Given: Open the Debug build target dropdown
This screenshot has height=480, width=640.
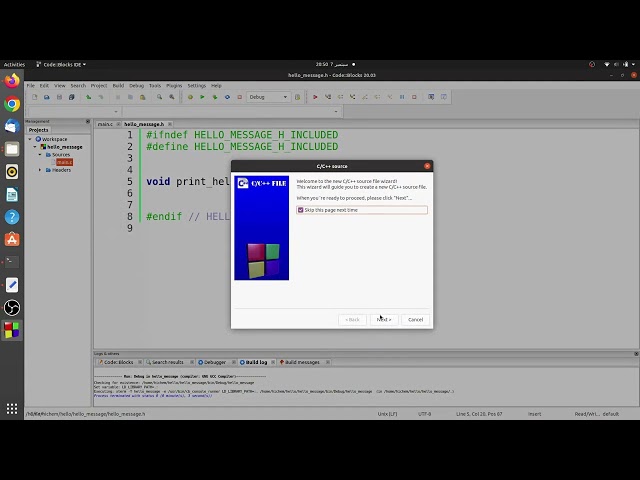Looking at the screenshot, I should (269, 97).
